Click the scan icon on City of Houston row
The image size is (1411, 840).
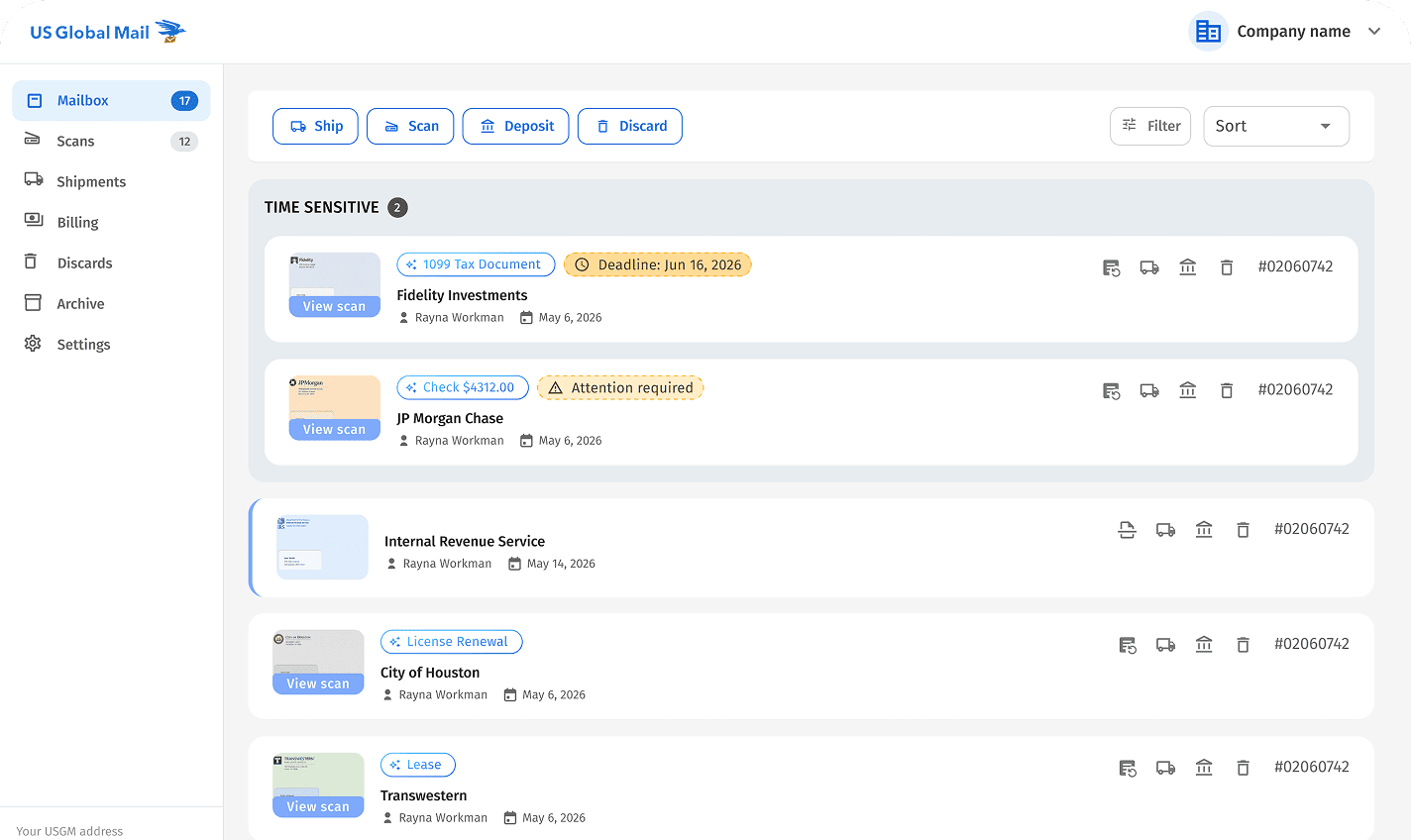[x=1128, y=645]
